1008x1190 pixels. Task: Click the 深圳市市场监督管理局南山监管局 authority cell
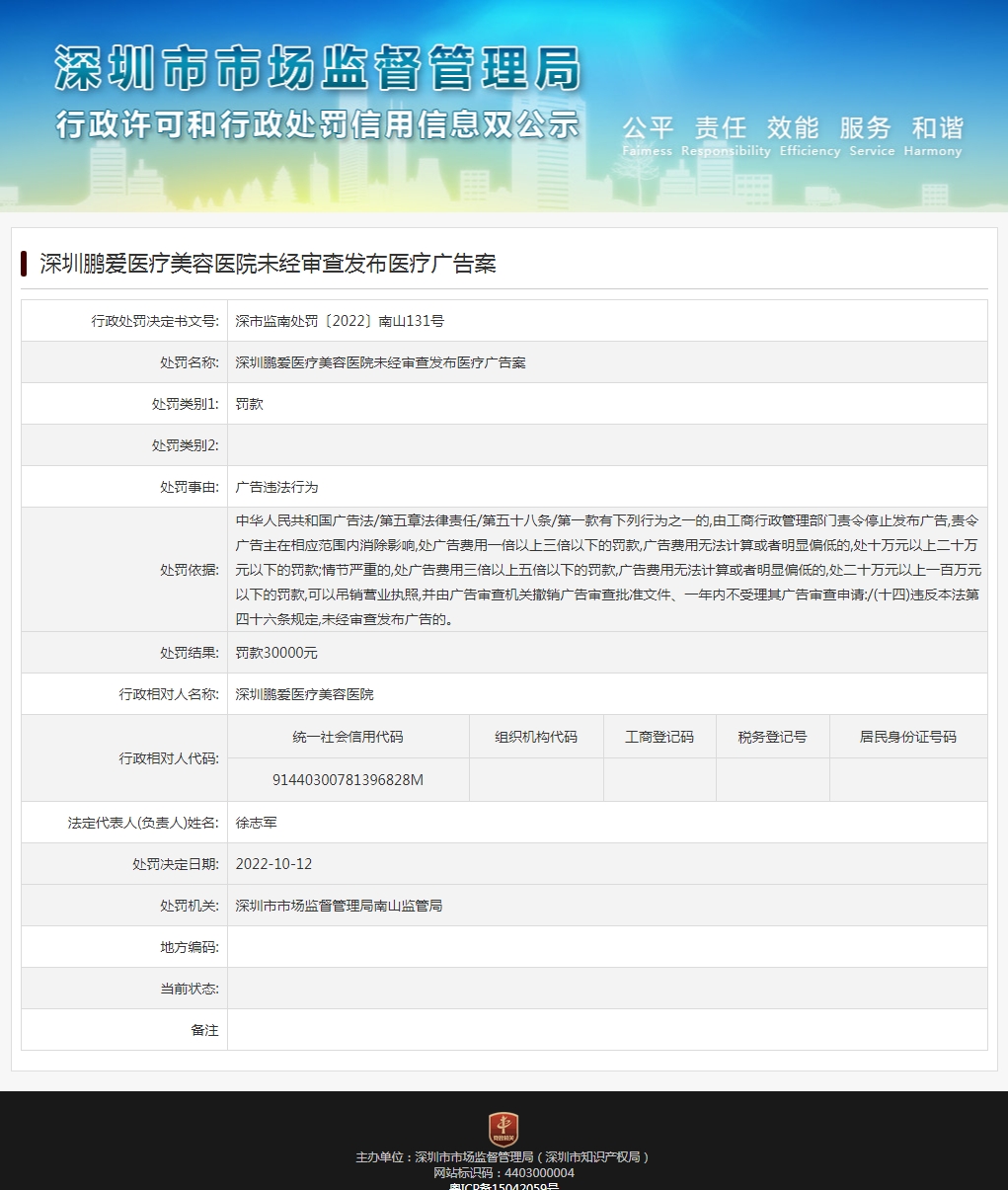tap(340, 905)
